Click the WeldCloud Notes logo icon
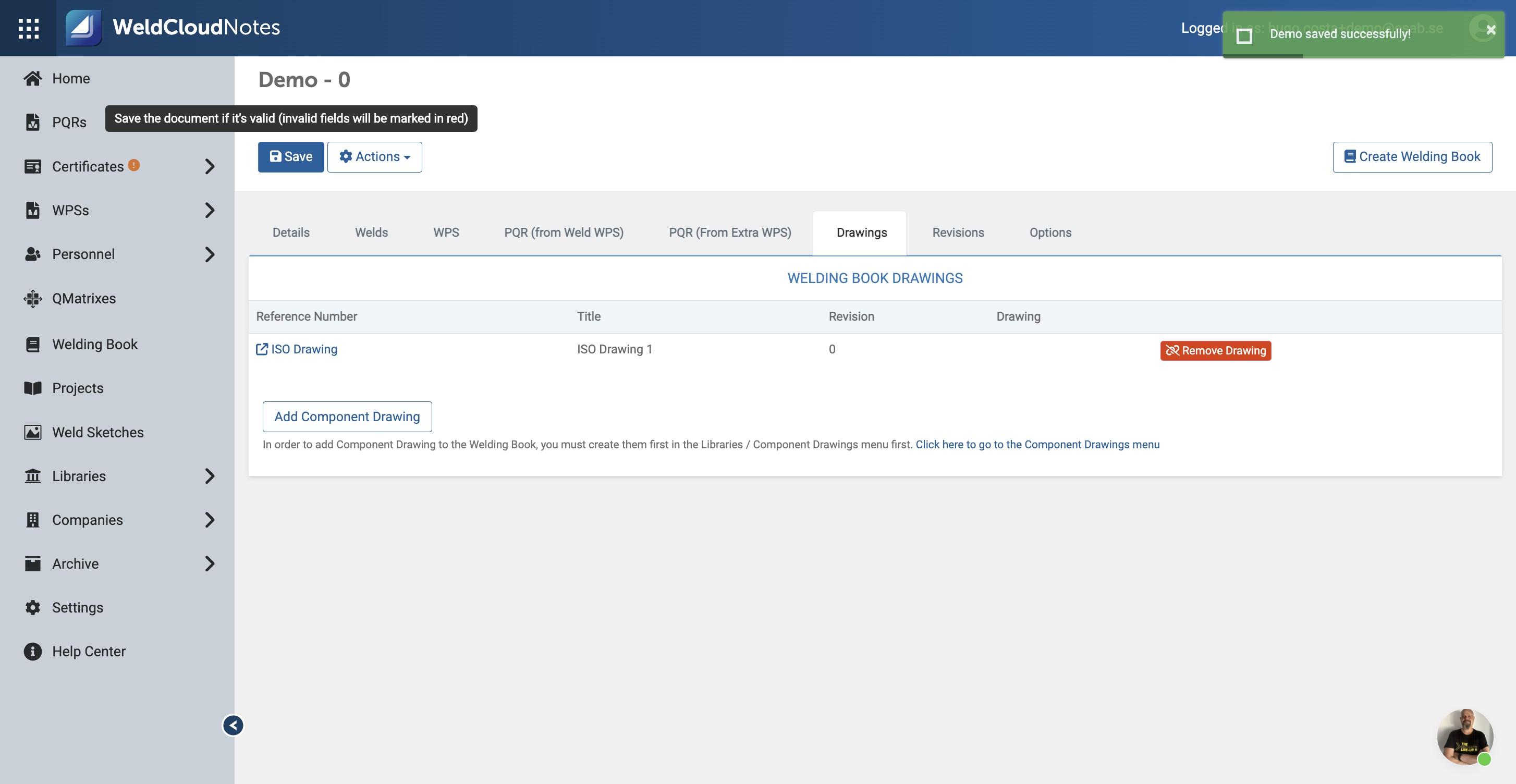Screen dimensions: 1516x784 [83, 28]
